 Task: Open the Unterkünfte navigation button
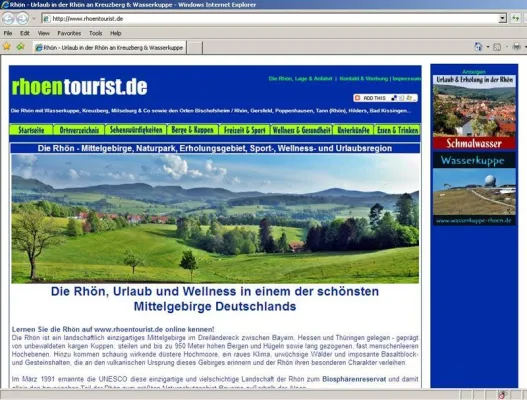point(353,130)
